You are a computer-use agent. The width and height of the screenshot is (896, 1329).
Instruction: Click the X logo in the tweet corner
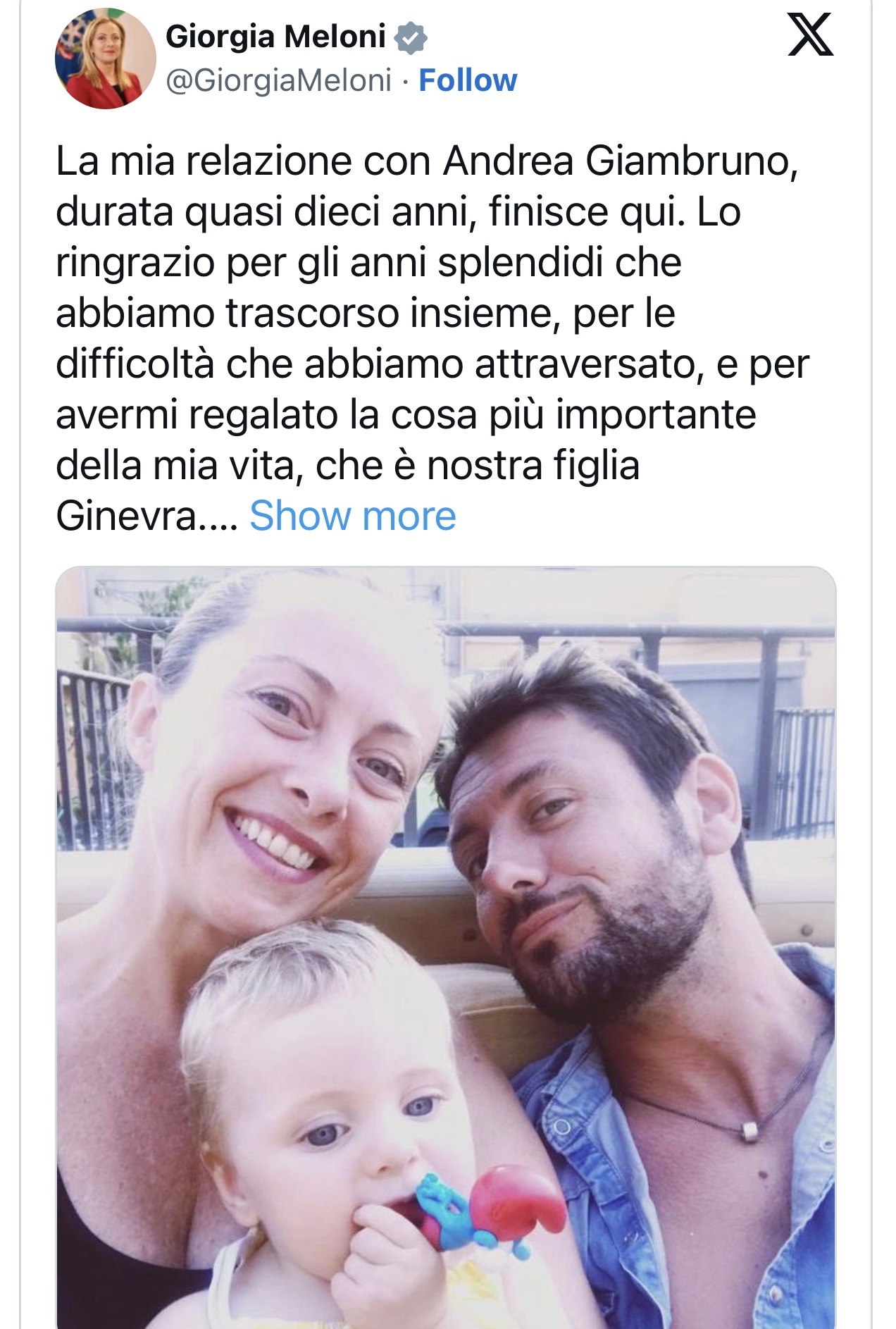(x=811, y=35)
